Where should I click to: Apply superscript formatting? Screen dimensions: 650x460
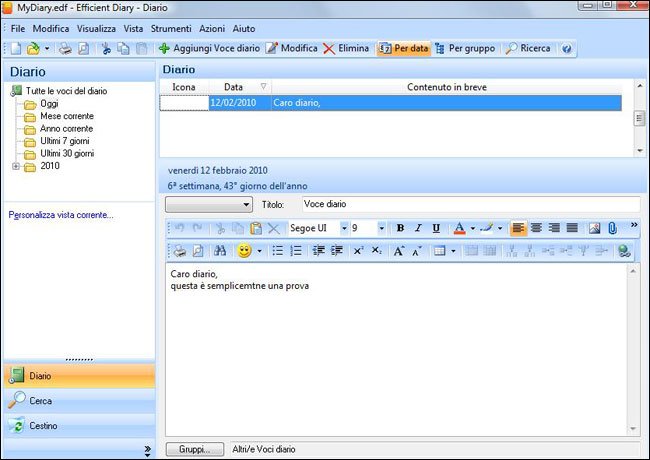click(x=358, y=251)
